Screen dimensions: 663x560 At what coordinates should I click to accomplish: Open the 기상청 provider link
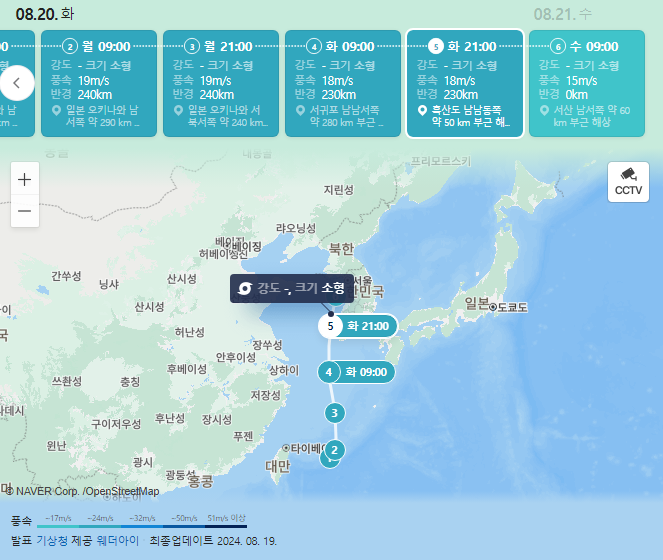[x=52, y=541]
